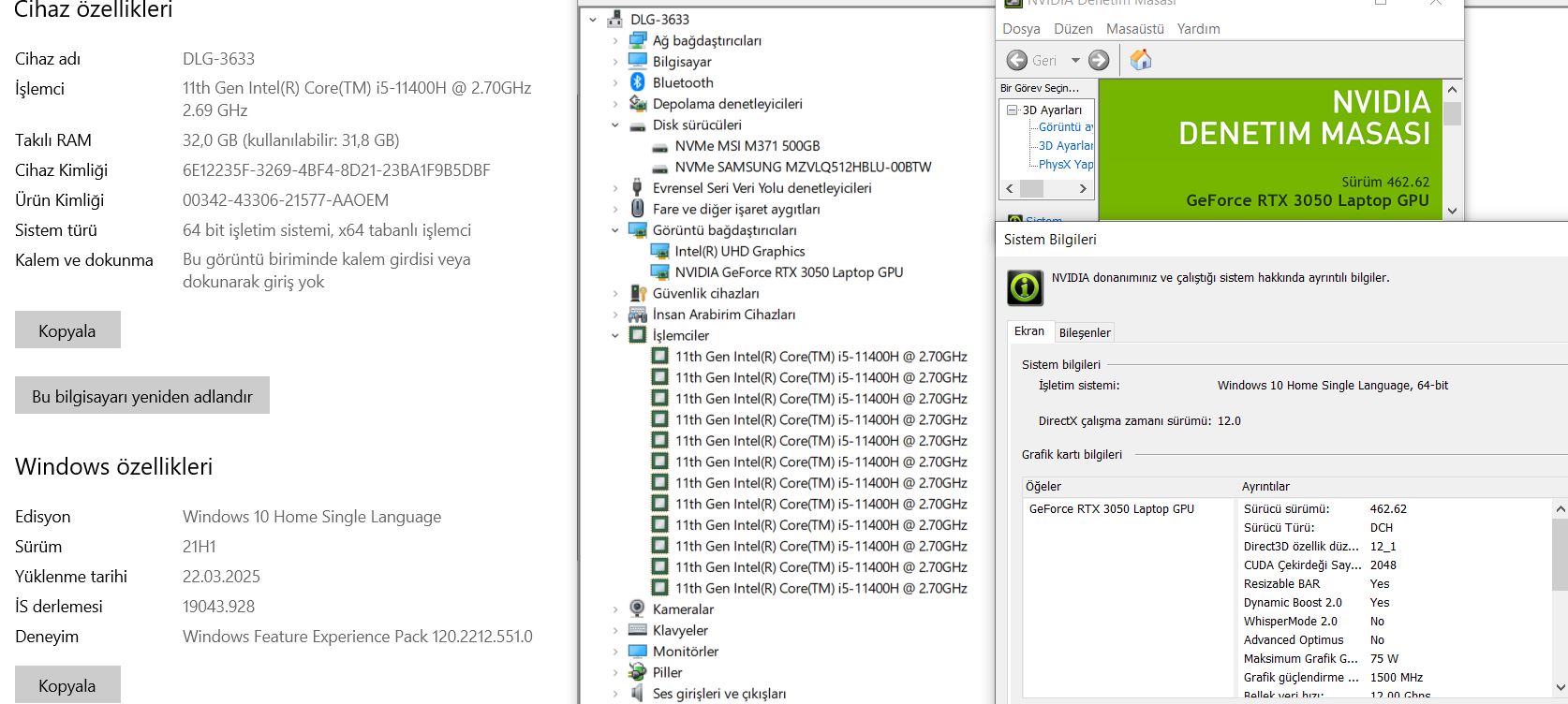1568x704 pixels.
Task: Click the Sürücü sürümü value 462.62
Action: click(x=1388, y=509)
